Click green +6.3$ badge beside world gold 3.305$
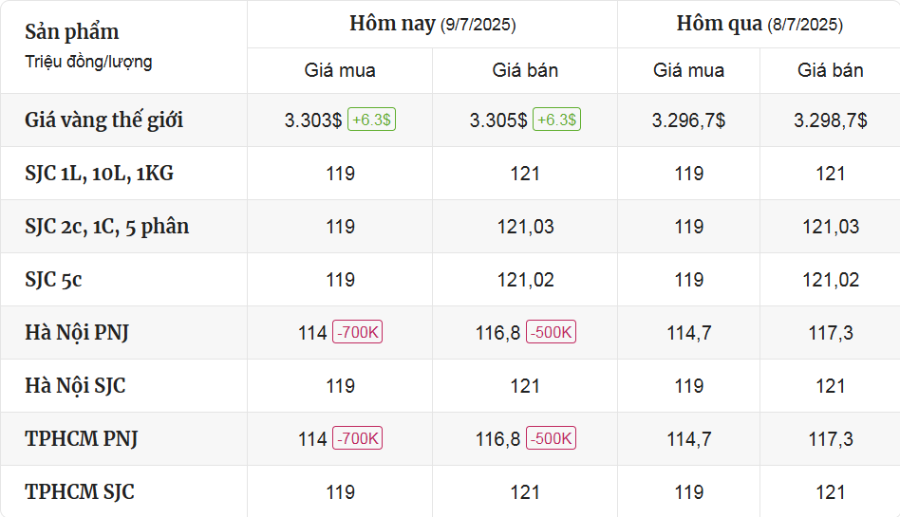 556,120
